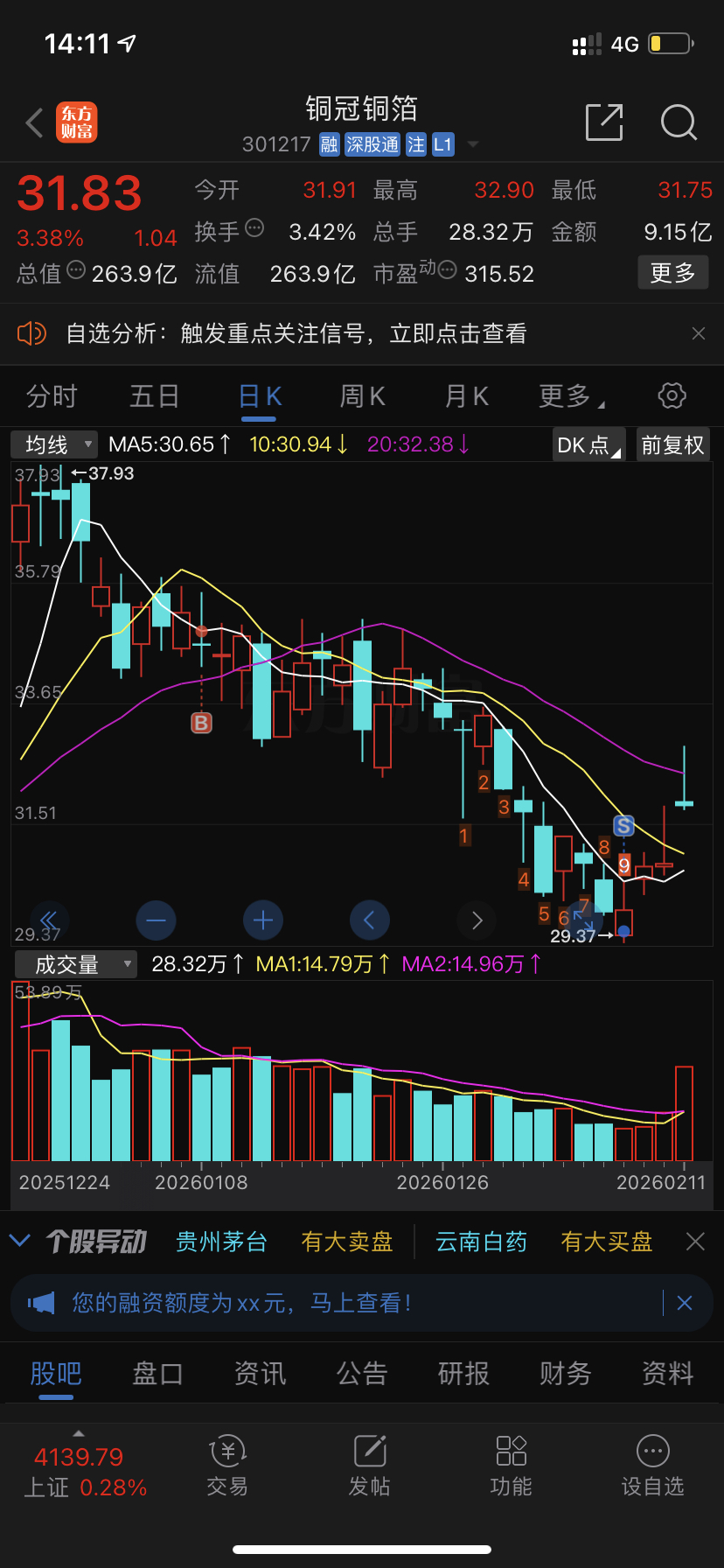Jump to earliest with double-left arrows
The image size is (724, 1568).
coord(50,920)
